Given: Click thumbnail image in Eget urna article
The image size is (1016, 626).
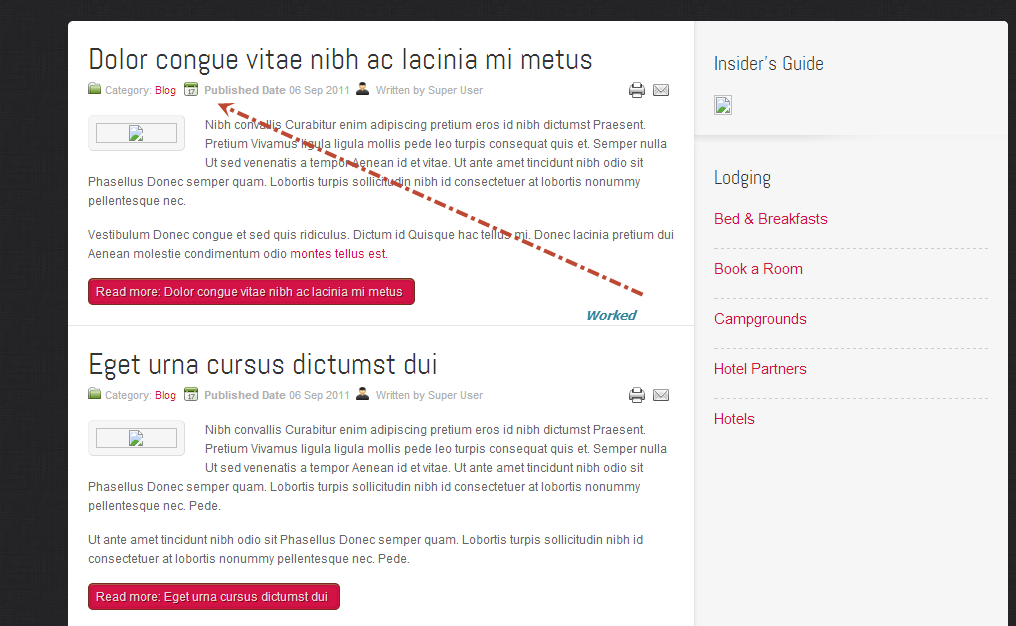Looking at the screenshot, I should click(136, 439).
